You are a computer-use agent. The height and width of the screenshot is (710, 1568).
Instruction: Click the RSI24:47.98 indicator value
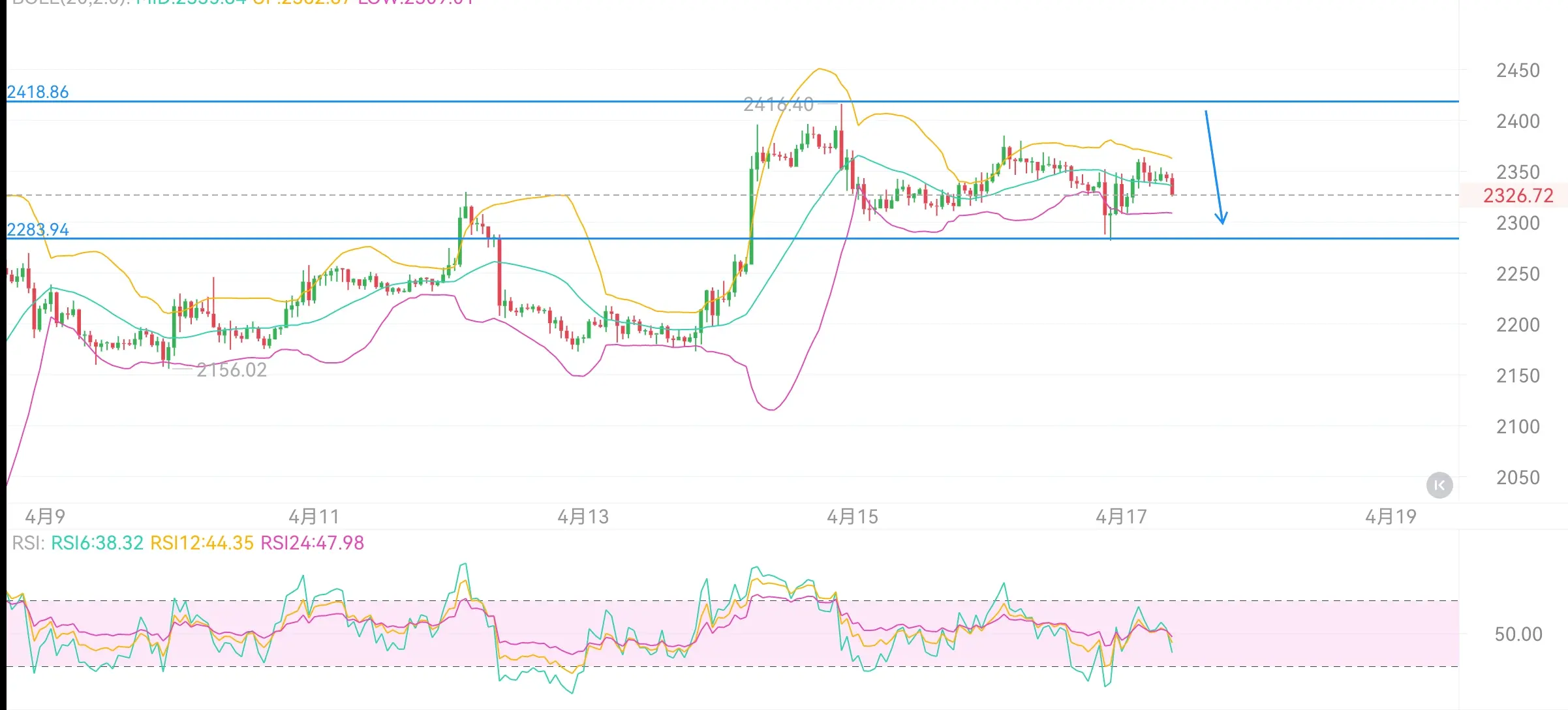(312, 543)
